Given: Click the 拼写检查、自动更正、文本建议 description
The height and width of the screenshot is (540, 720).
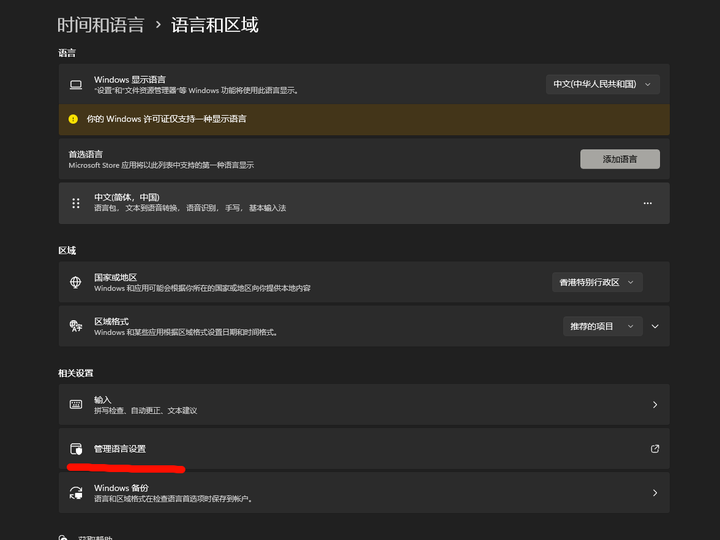Looking at the screenshot, I should [x=146, y=411].
